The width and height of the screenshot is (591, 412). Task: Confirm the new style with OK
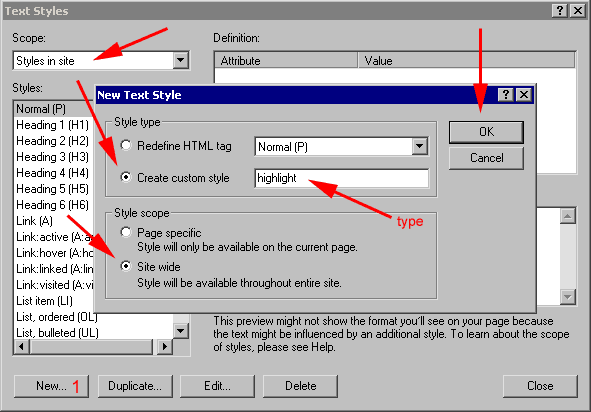[486, 132]
